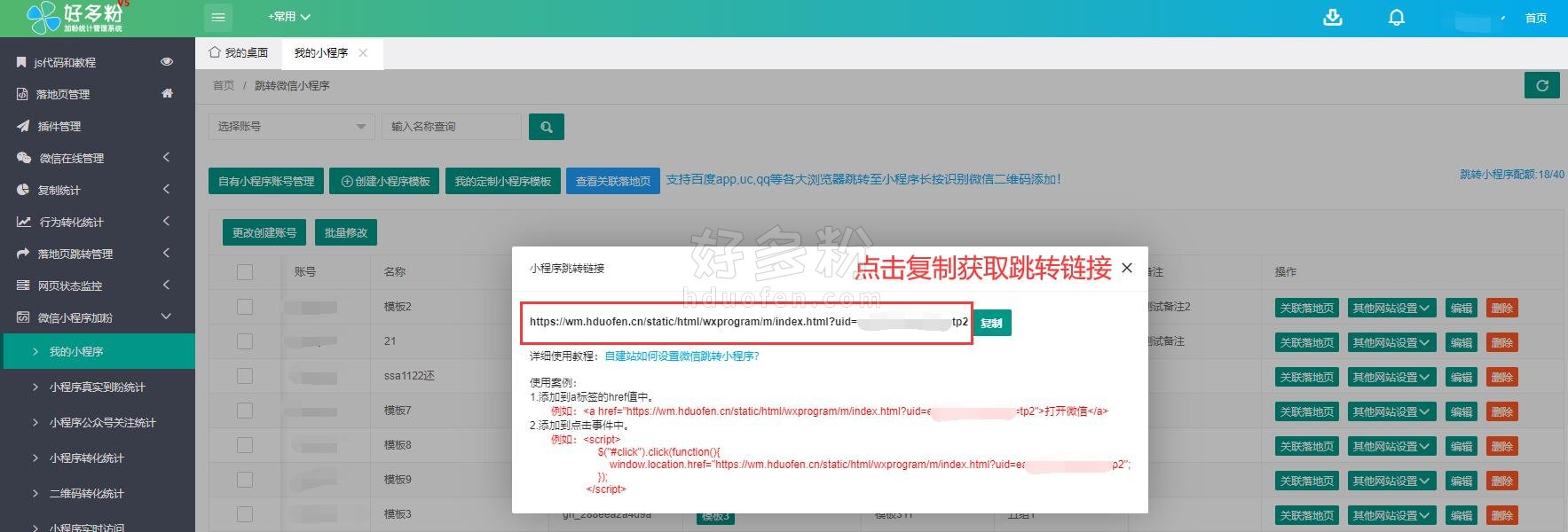
Task: Toggle the select-all checkbox in table header
Action: click(x=245, y=272)
